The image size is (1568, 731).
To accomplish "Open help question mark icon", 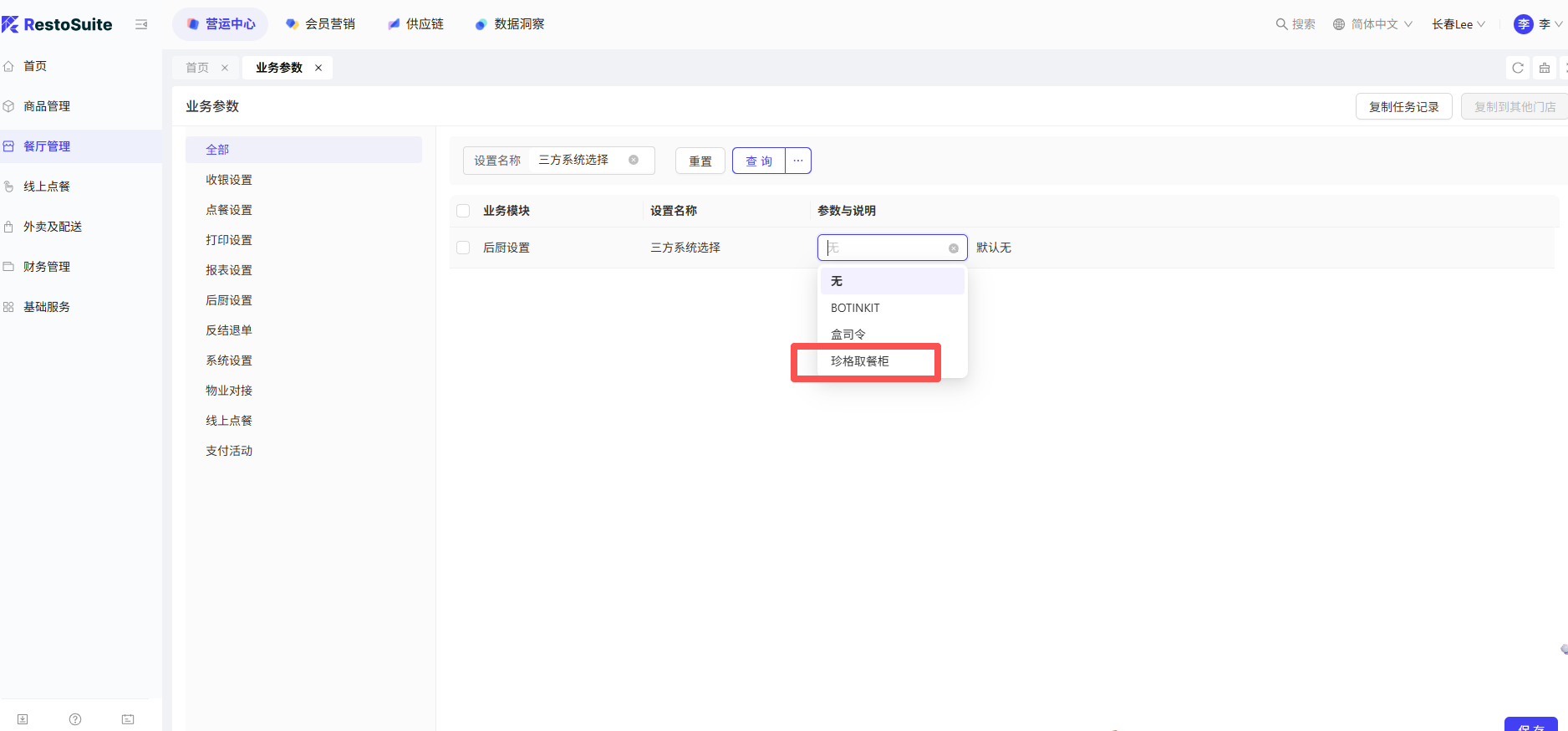I will [75, 719].
